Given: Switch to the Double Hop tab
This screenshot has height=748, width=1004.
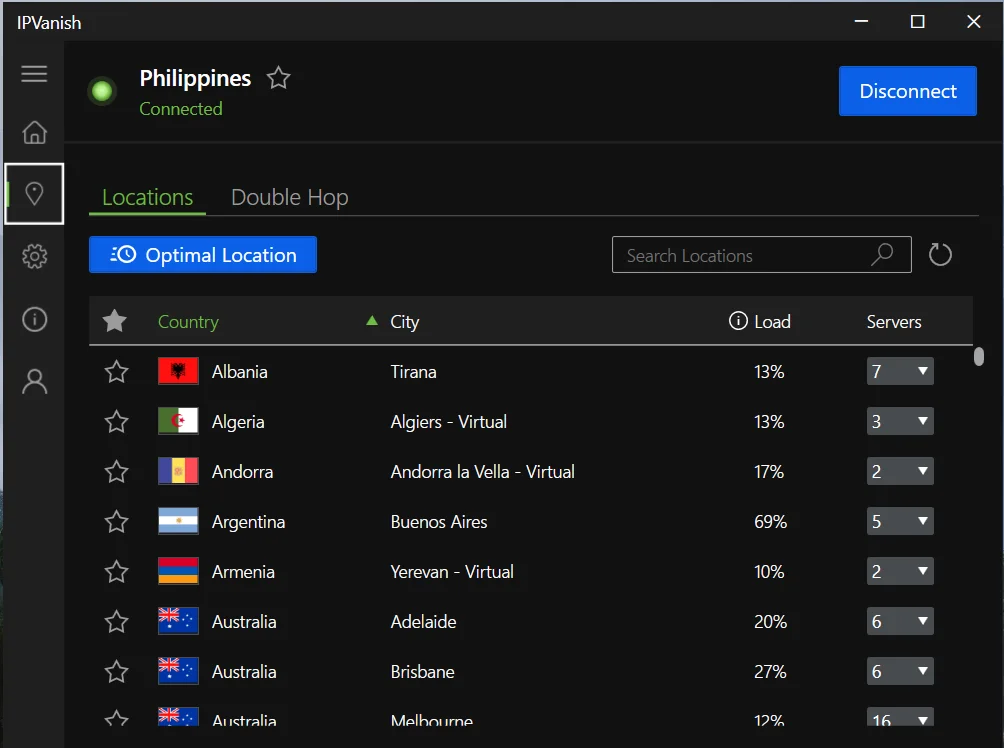Looking at the screenshot, I should (289, 197).
